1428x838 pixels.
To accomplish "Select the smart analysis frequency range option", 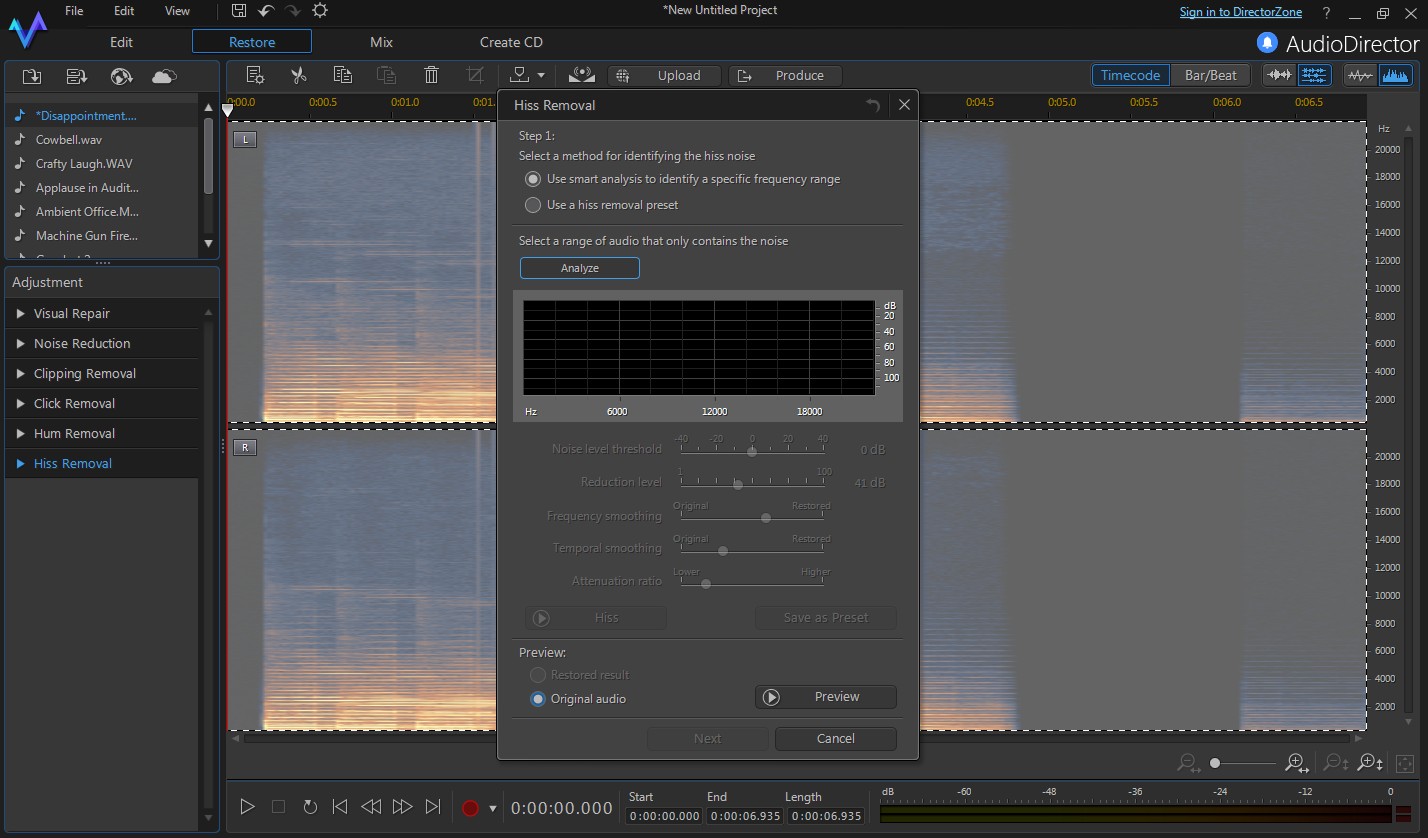I will (532, 179).
